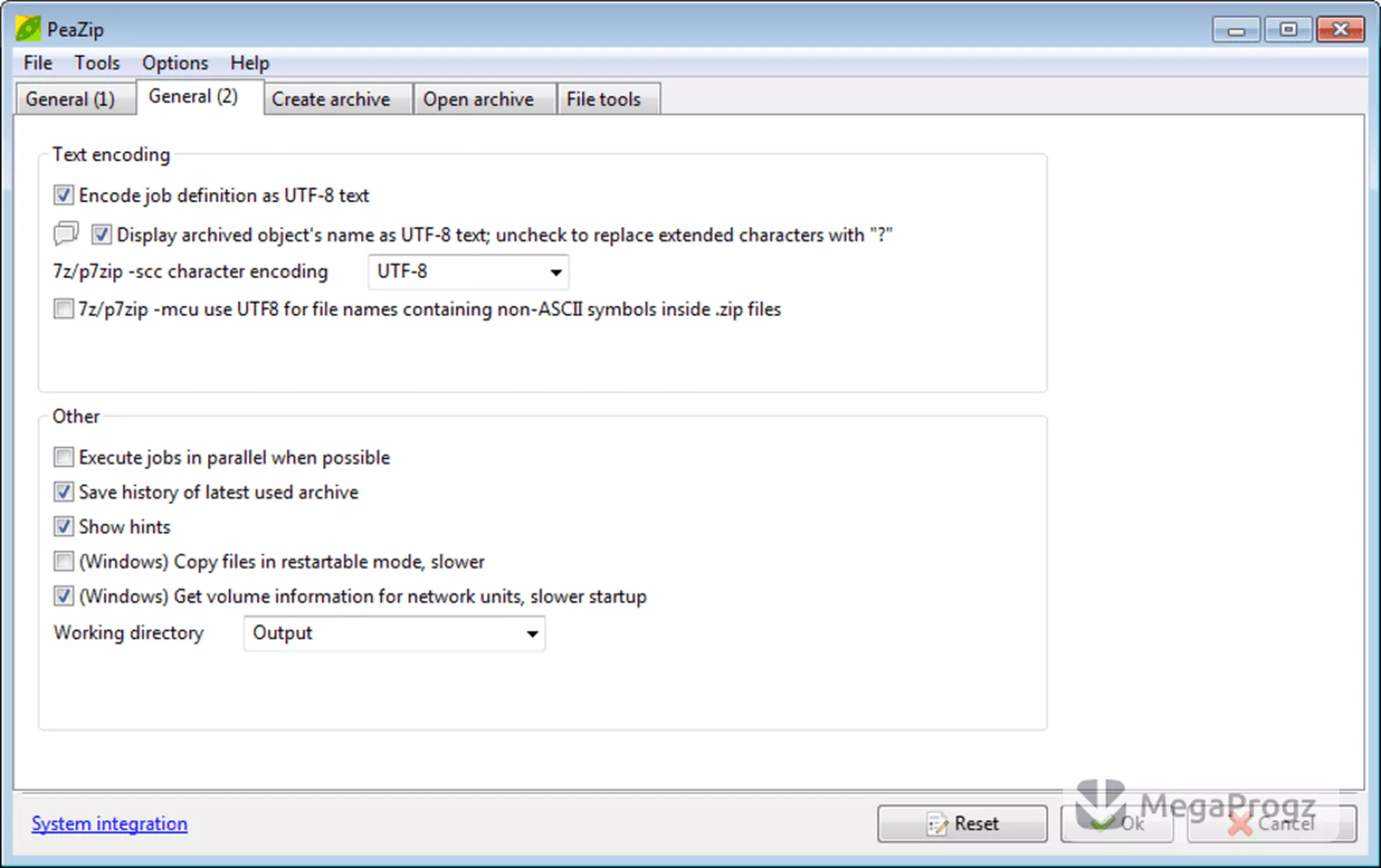Image resolution: width=1381 pixels, height=868 pixels.
Task: Open the Tools menu
Action: 97,63
